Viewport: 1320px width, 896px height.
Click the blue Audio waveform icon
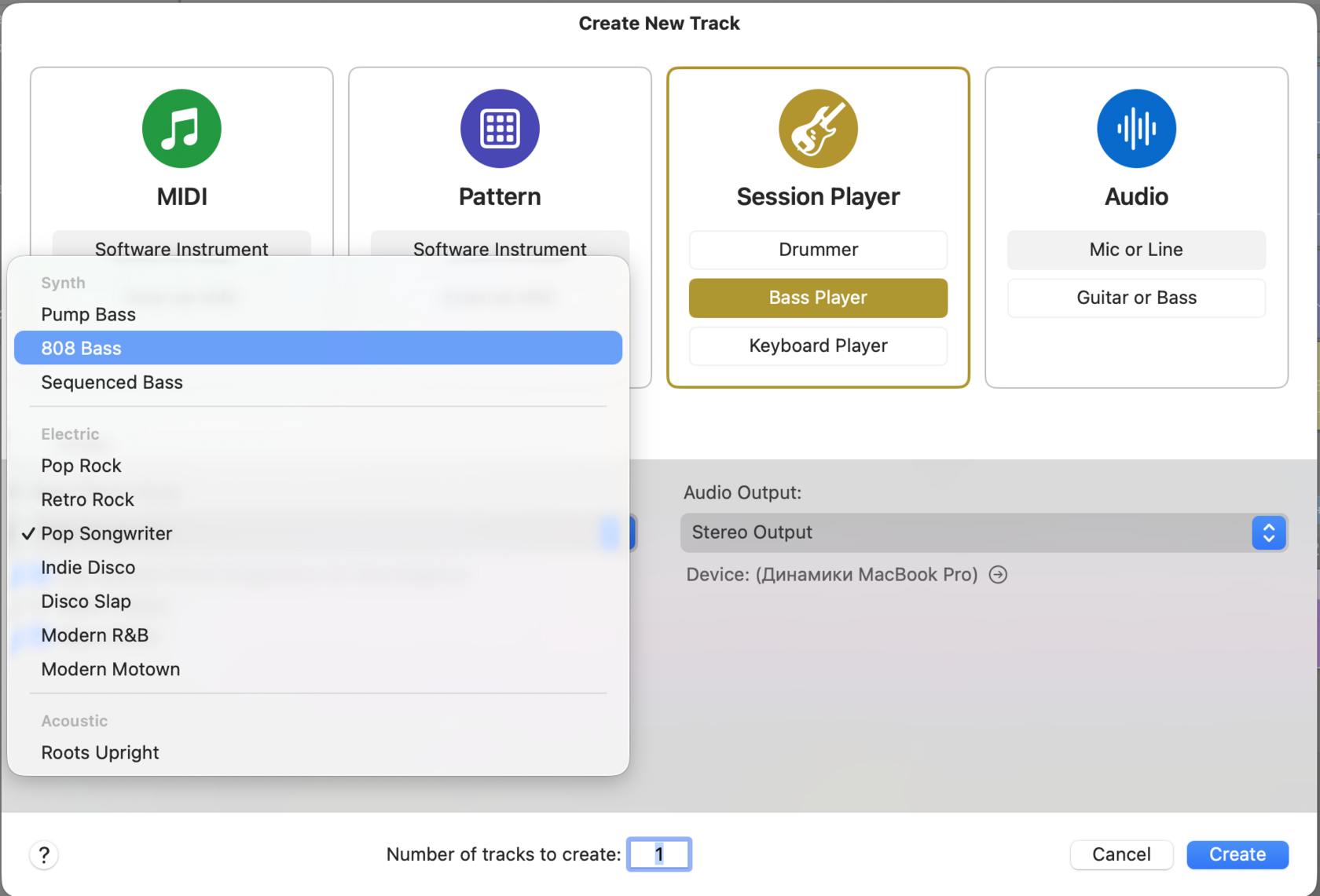pyautogui.click(x=1136, y=129)
